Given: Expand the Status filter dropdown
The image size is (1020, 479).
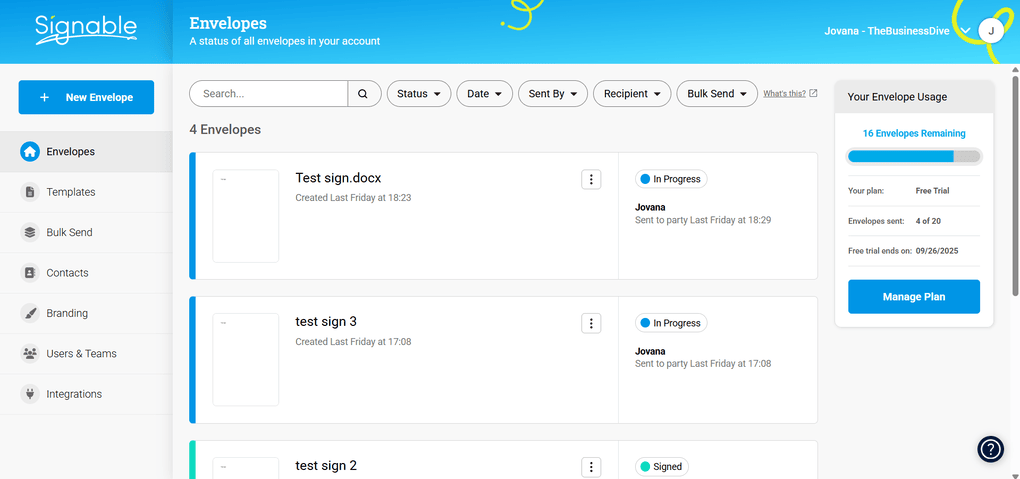Looking at the screenshot, I should click(419, 94).
